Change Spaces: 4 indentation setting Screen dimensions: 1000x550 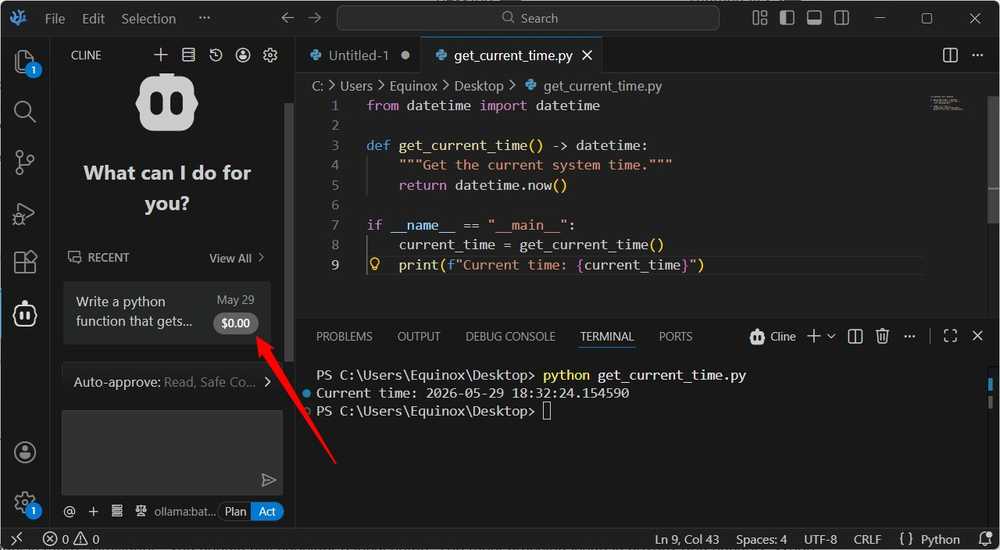(x=761, y=539)
